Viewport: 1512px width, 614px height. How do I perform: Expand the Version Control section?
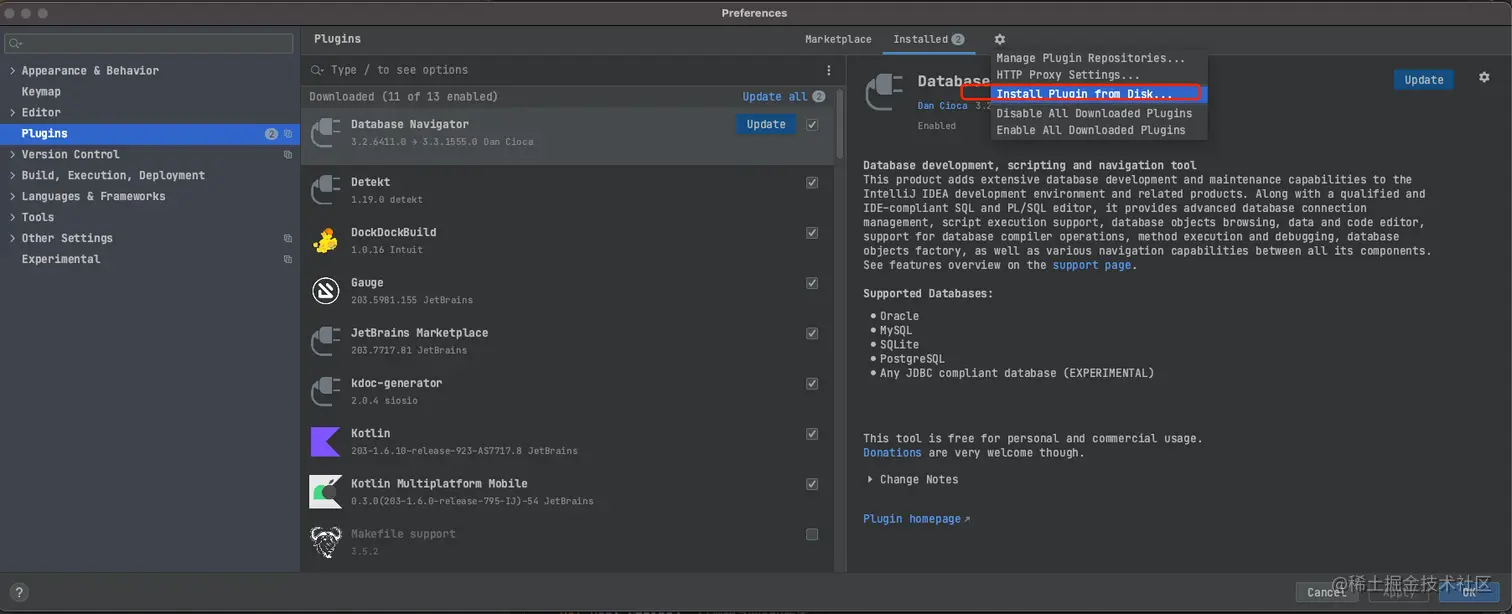point(12,155)
